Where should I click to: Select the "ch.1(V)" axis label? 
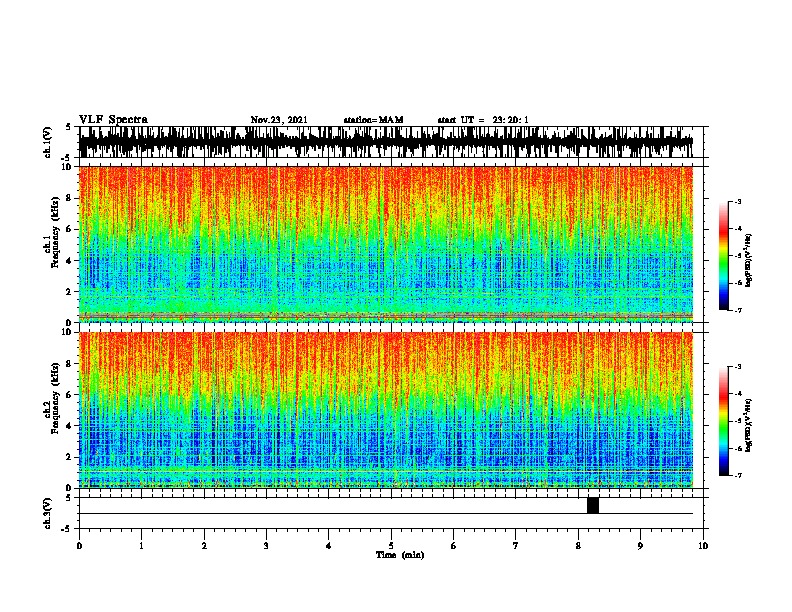[47, 142]
